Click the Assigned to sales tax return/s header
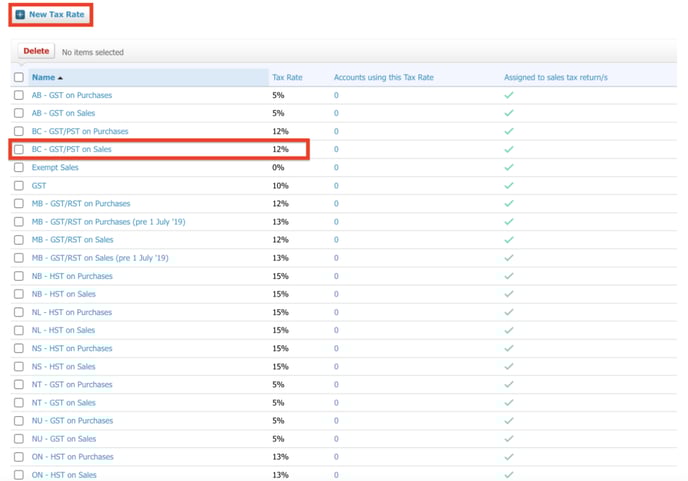The image size is (688, 481). pyautogui.click(x=555, y=77)
